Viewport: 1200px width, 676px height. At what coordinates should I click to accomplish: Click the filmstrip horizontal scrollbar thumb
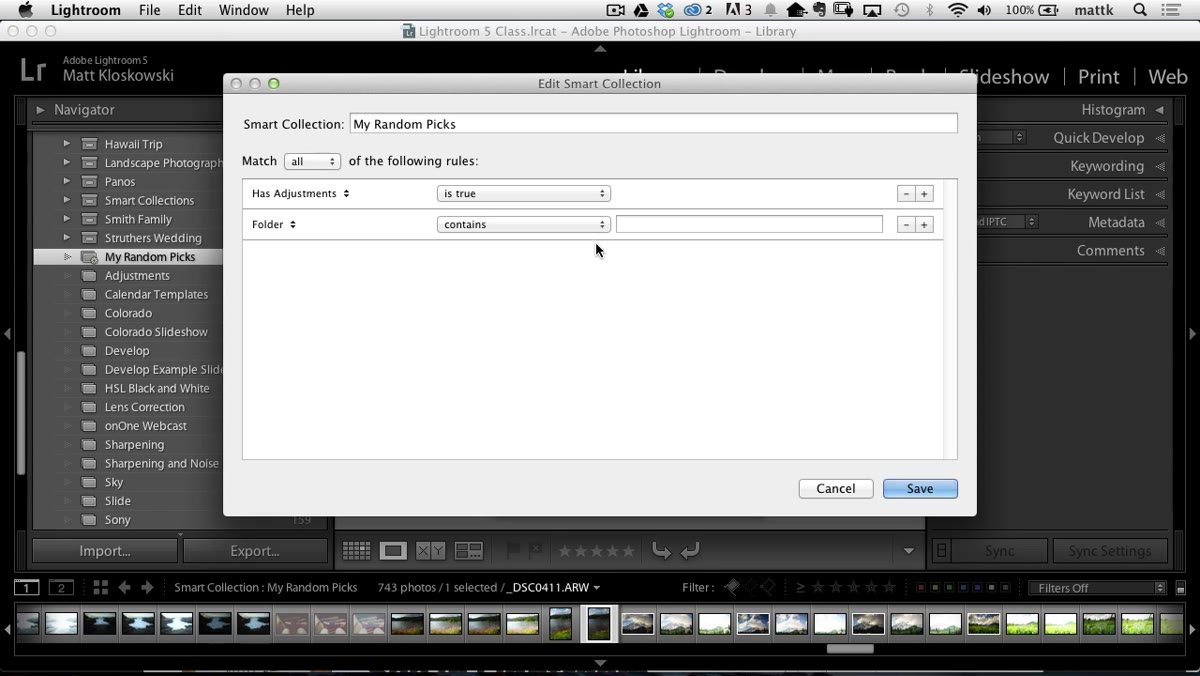pos(850,648)
